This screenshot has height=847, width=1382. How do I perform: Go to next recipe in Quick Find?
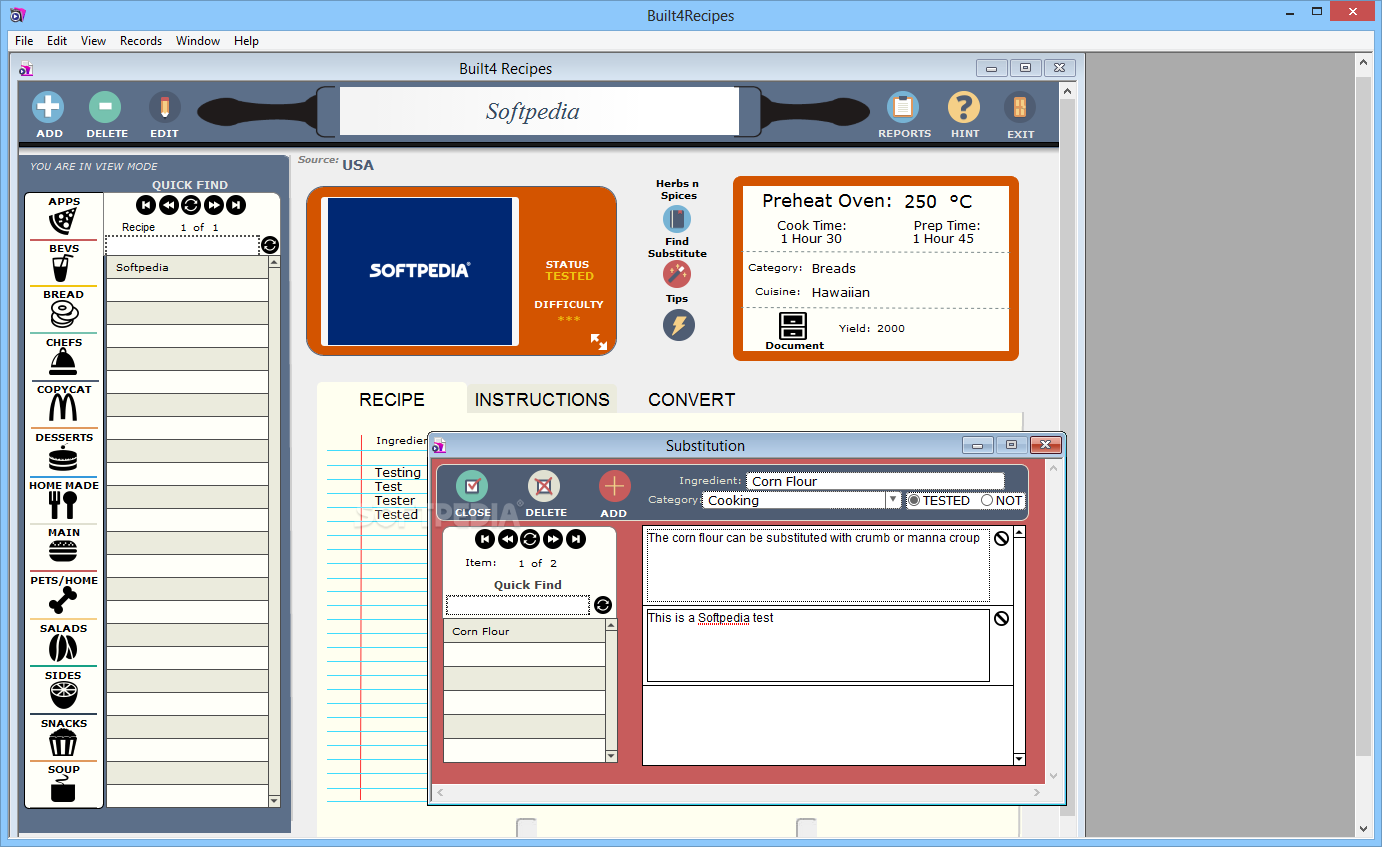[213, 205]
